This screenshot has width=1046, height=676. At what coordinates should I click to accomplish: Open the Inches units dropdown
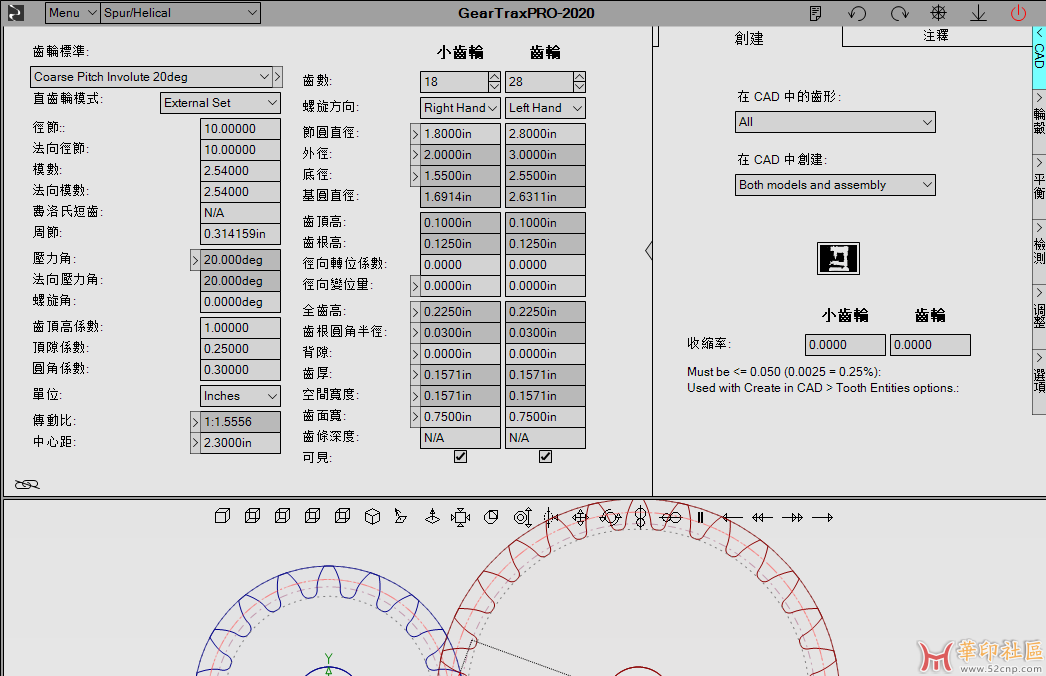240,396
